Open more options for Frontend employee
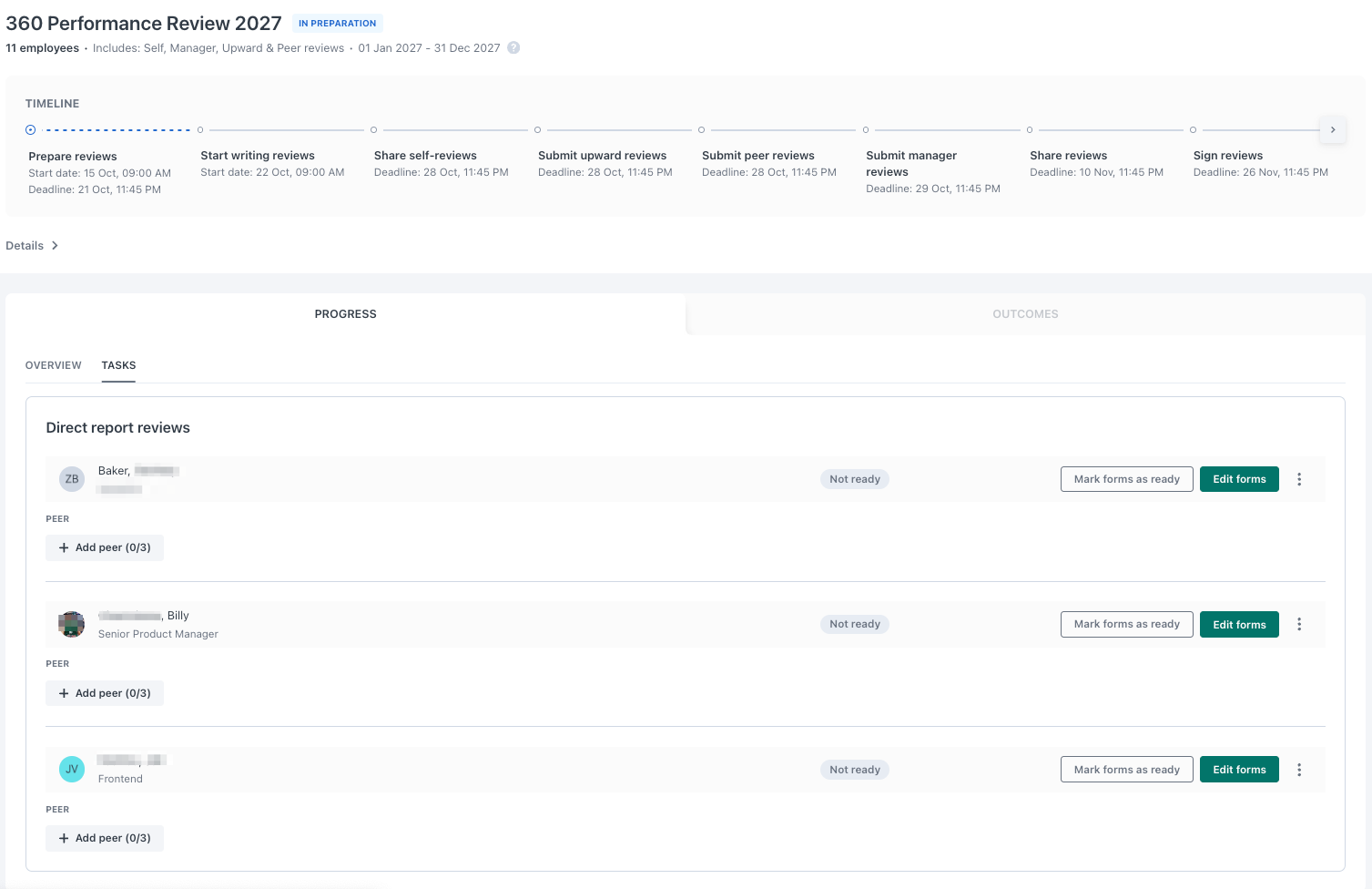1372x889 pixels. coord(1299,770)
